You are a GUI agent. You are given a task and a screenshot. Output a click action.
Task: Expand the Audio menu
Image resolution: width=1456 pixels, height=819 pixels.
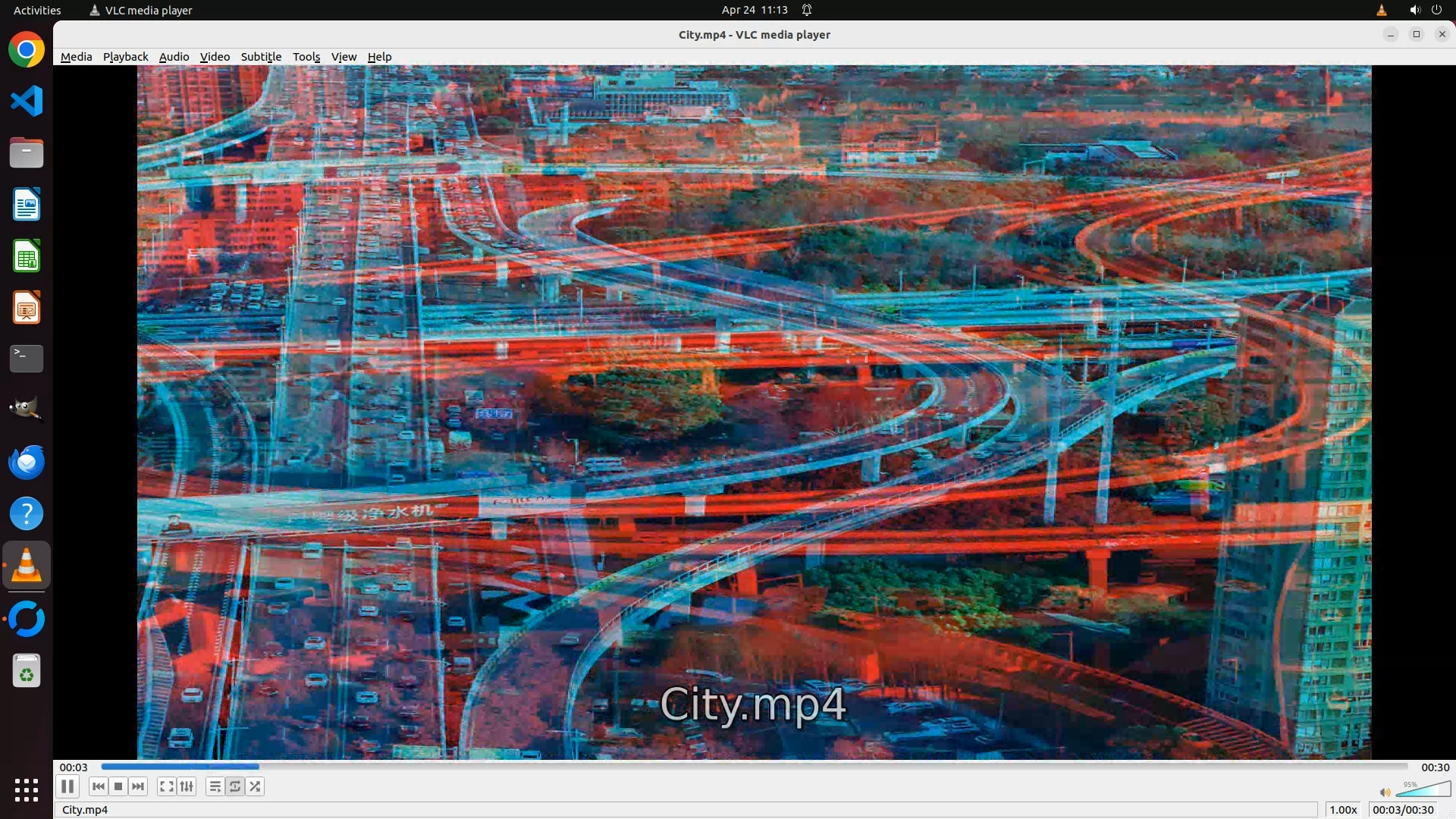[x=174, y=57]
